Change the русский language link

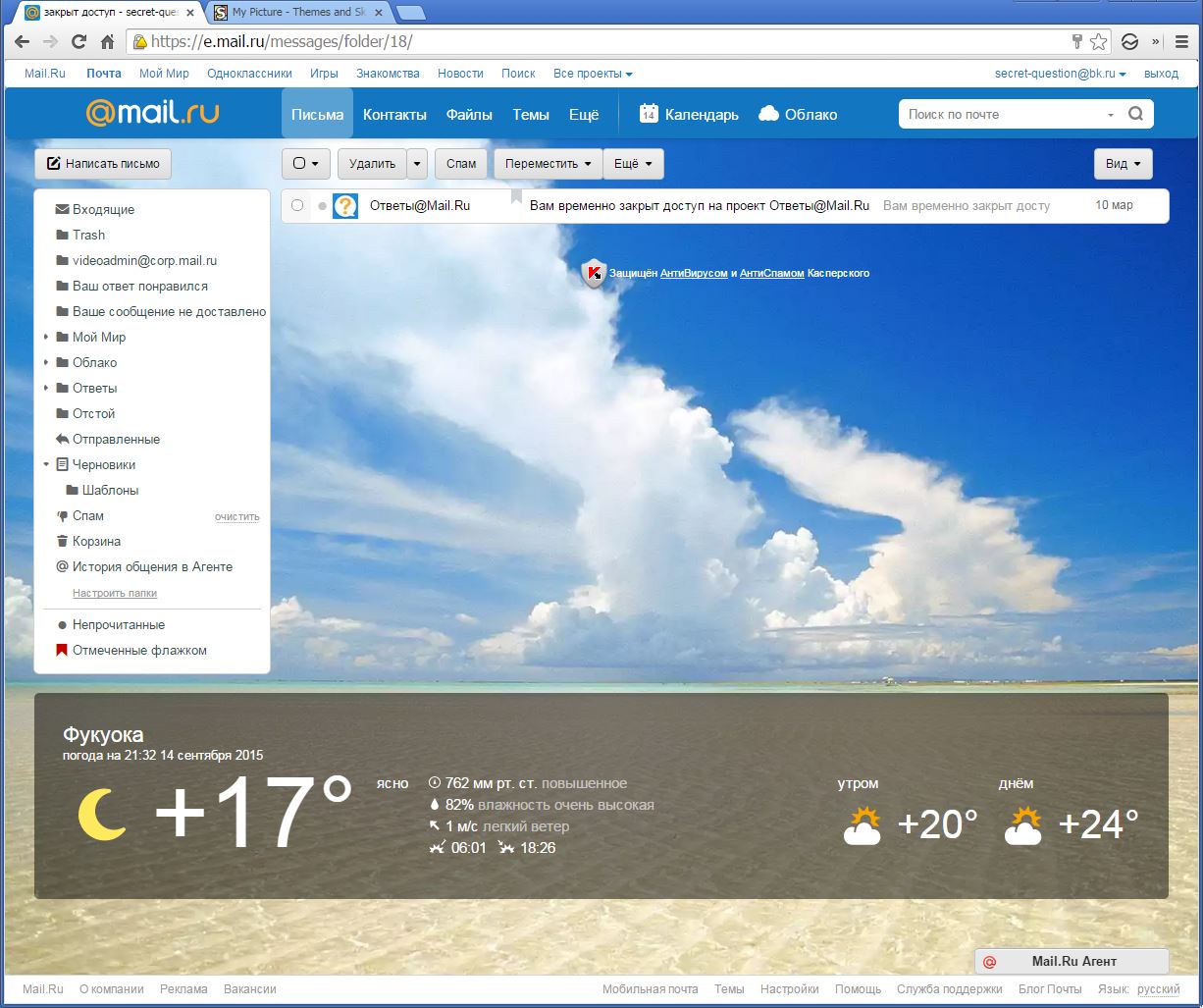1159,989
